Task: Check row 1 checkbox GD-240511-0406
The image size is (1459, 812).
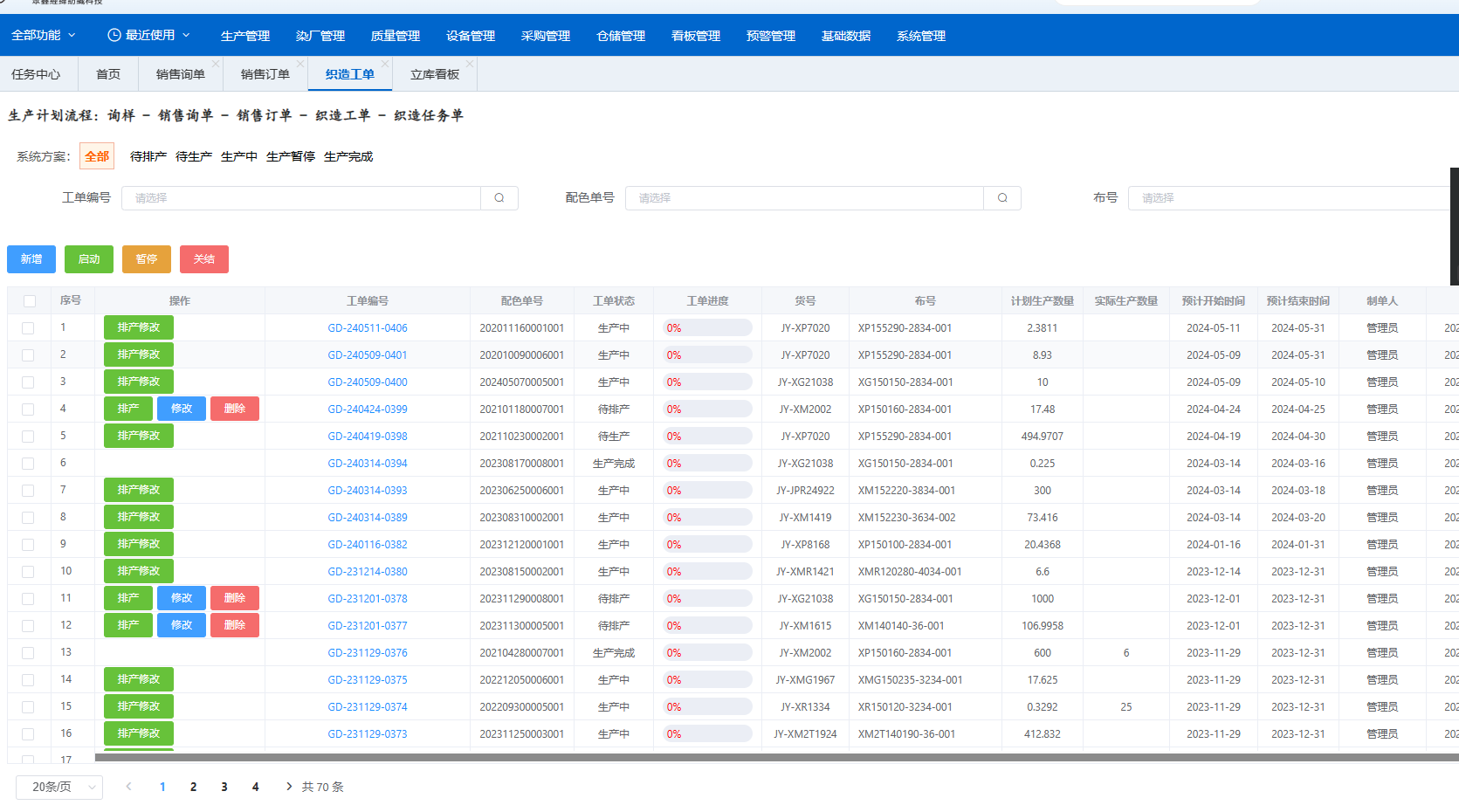Action: coord(28,328)
